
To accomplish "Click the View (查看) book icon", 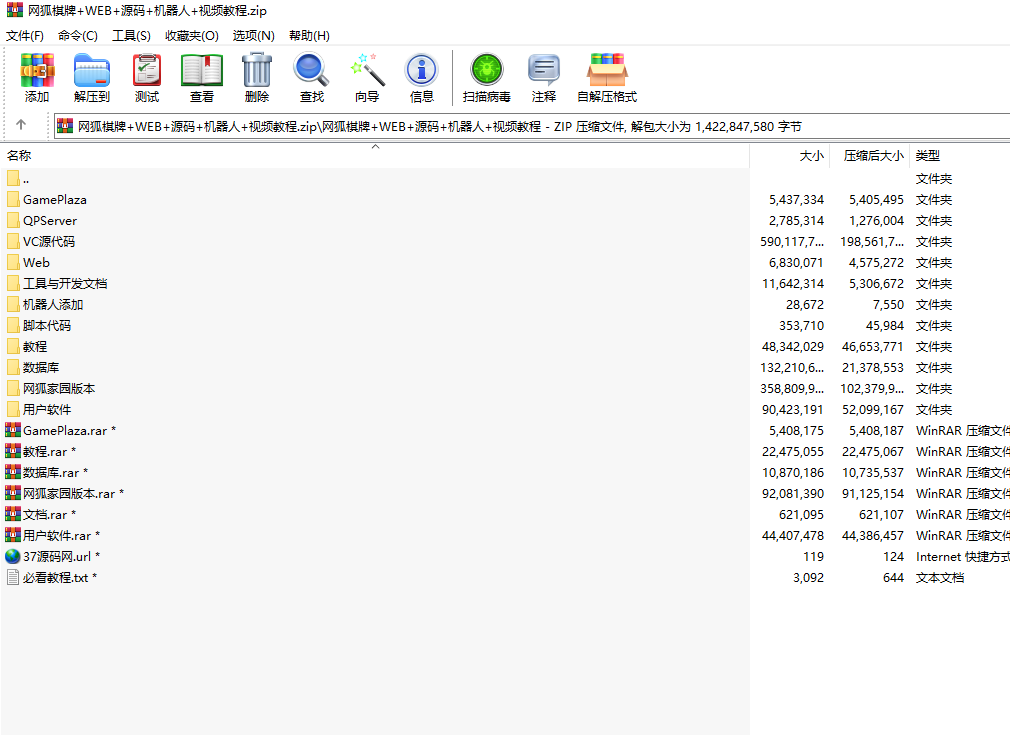I will pos(202,70).
